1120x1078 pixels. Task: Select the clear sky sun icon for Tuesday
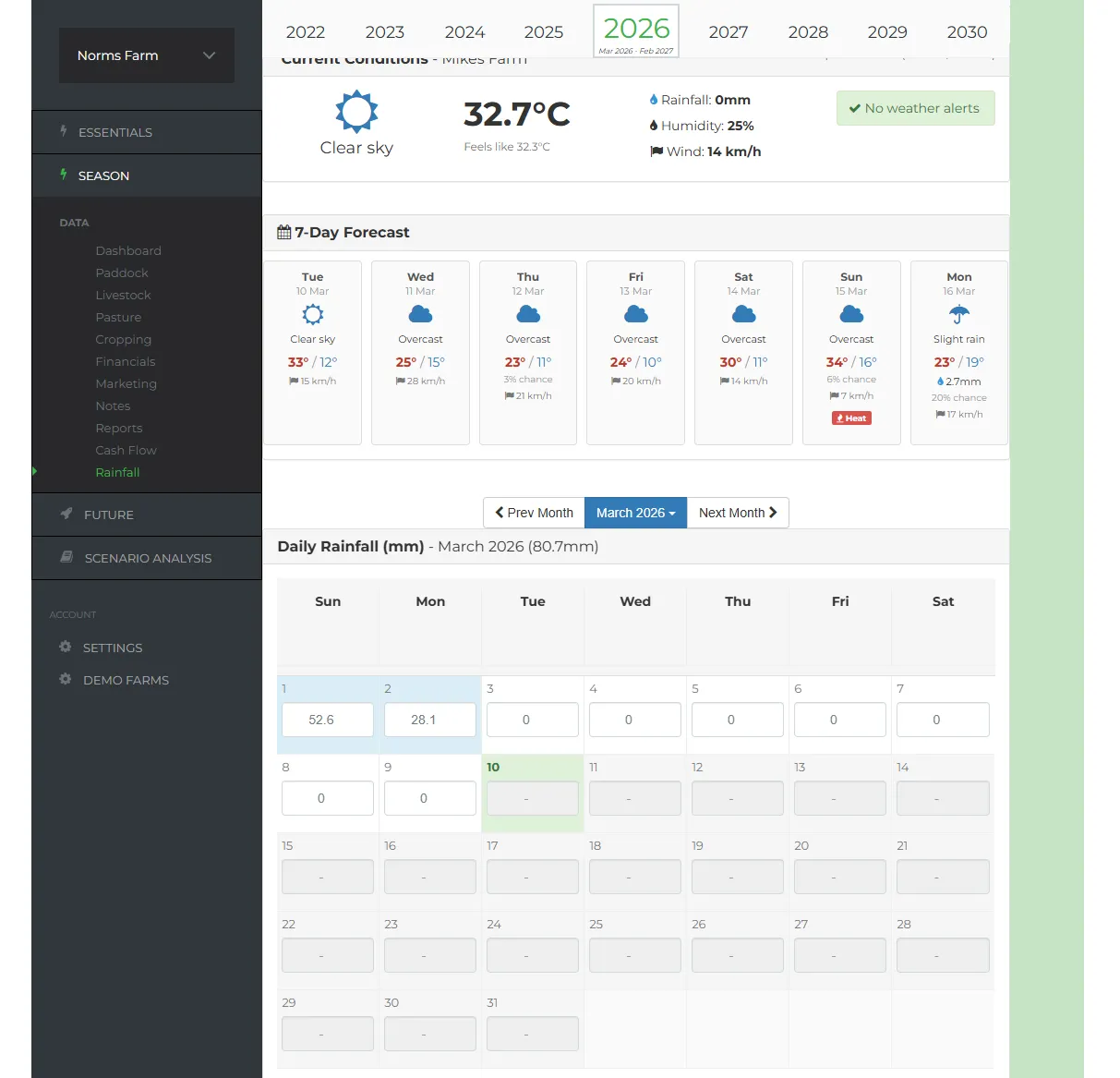312,315
